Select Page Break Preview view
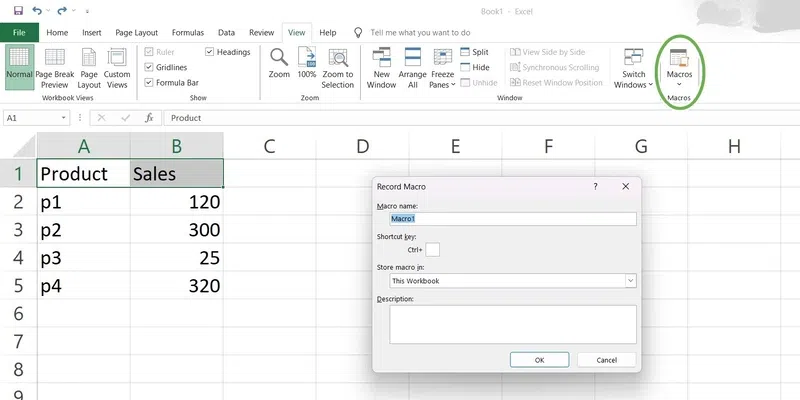 pyautogui.click(x=55, y=66)
